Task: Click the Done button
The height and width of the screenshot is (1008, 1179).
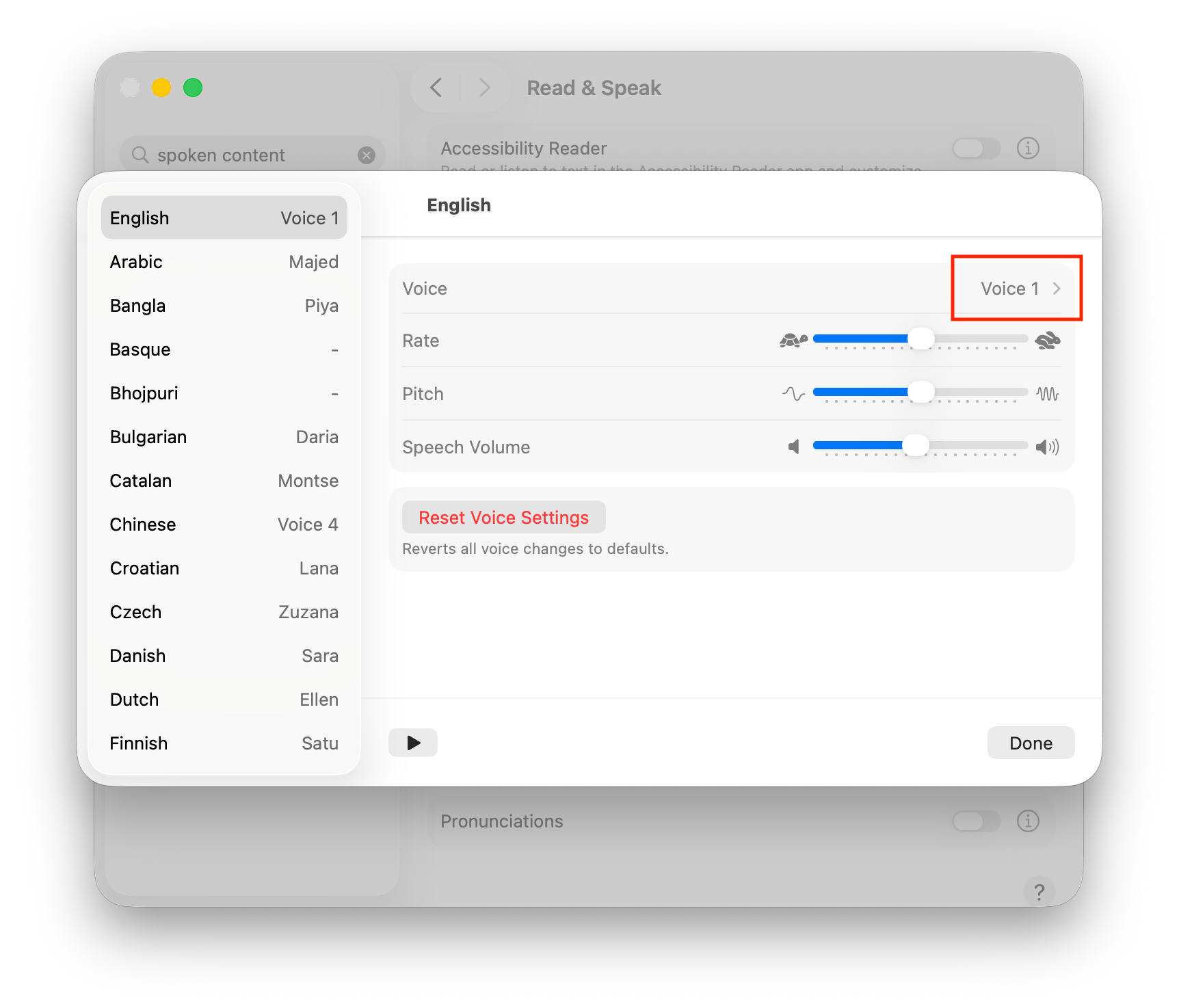Action: point(1030,743)
